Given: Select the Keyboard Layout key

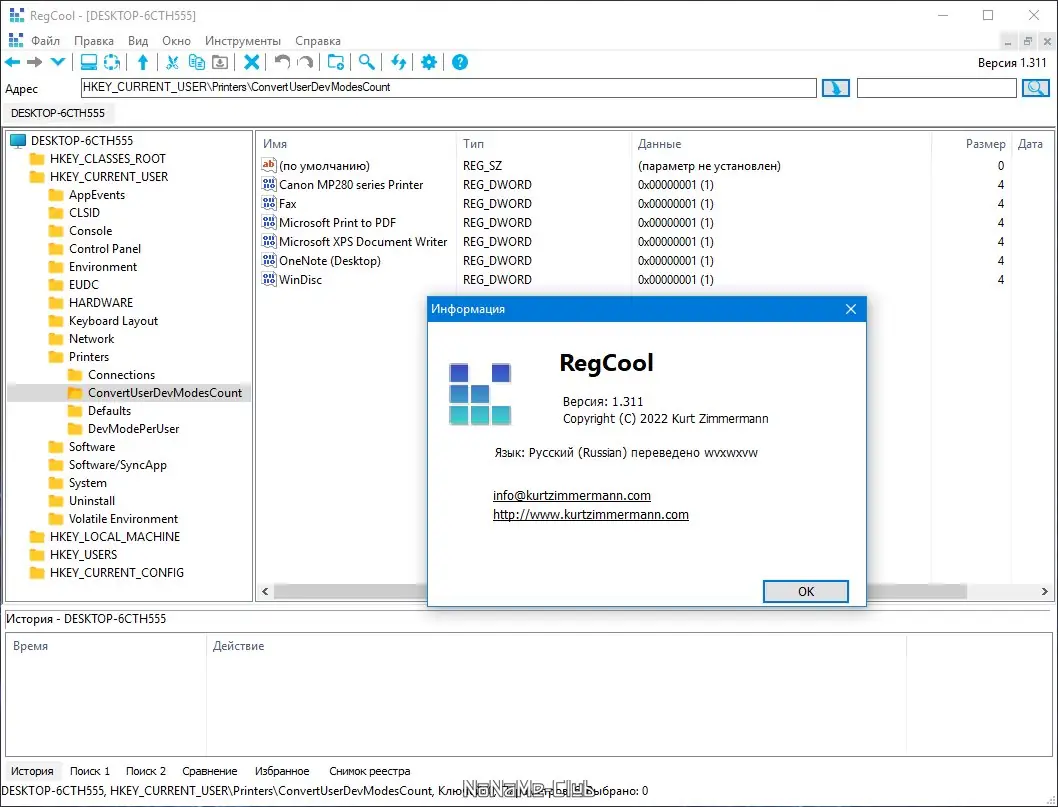Looking at the screenshot, I should (113, 321).
